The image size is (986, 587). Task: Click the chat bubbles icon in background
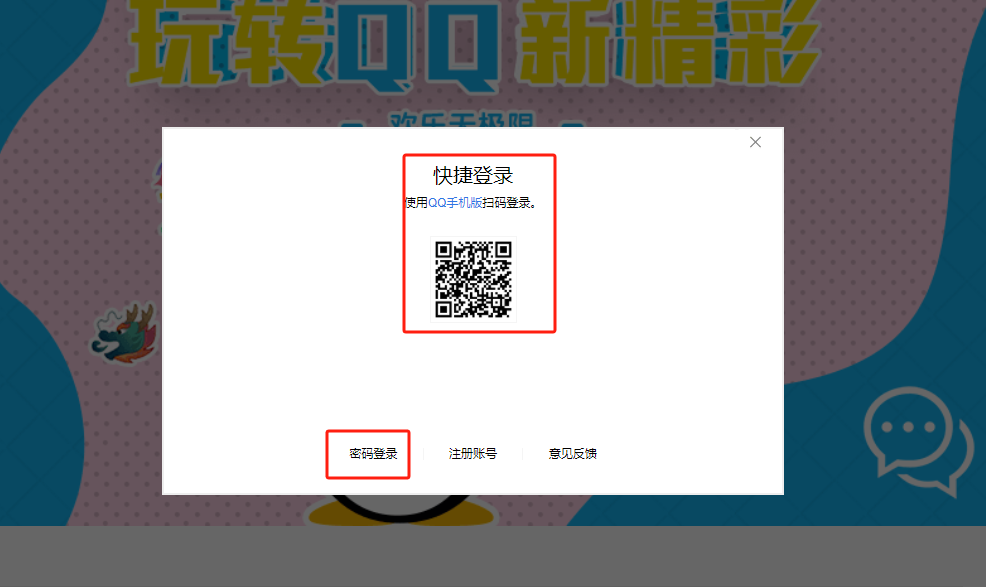coord(919,441)
